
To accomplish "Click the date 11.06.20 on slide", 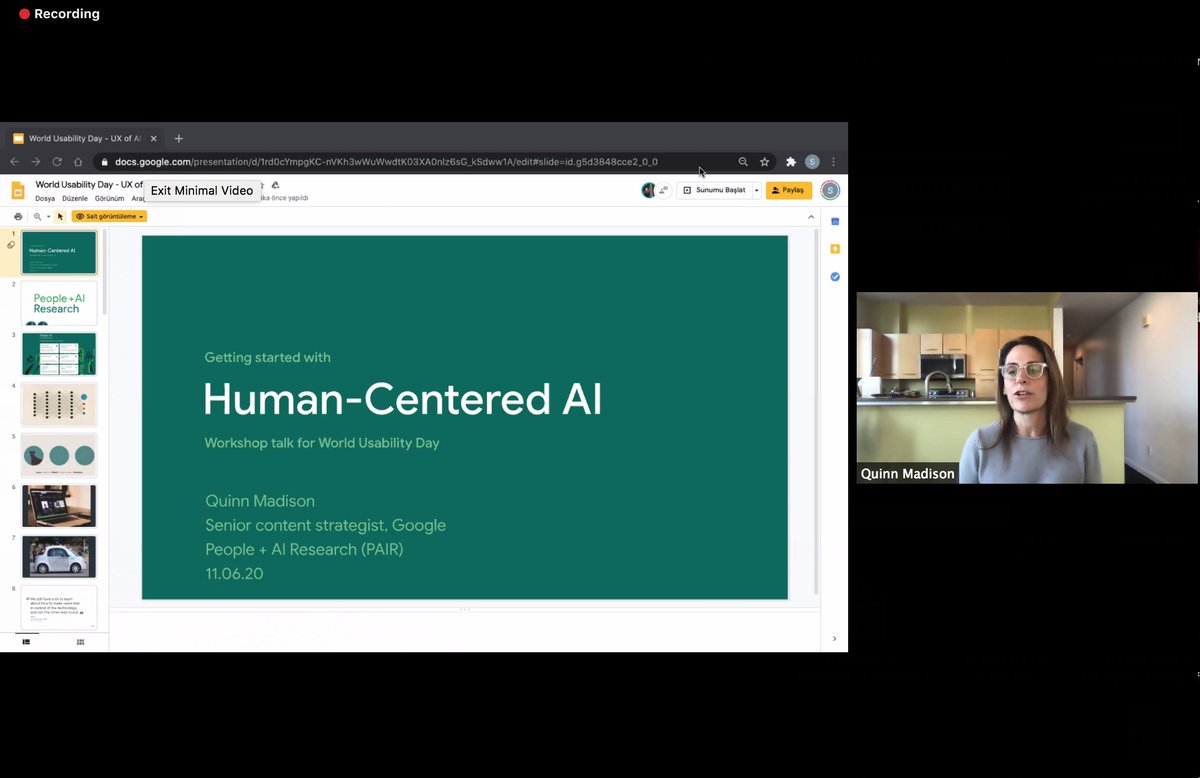I will (x=234, y=574).
